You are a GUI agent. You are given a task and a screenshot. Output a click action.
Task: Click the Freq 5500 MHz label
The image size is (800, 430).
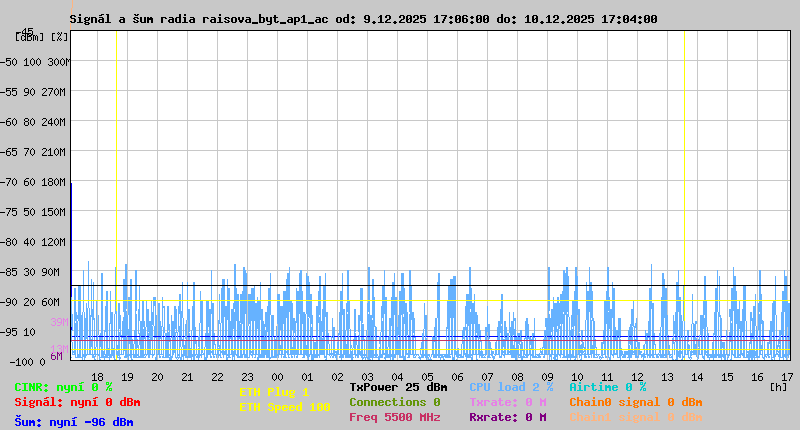point(394,417)
